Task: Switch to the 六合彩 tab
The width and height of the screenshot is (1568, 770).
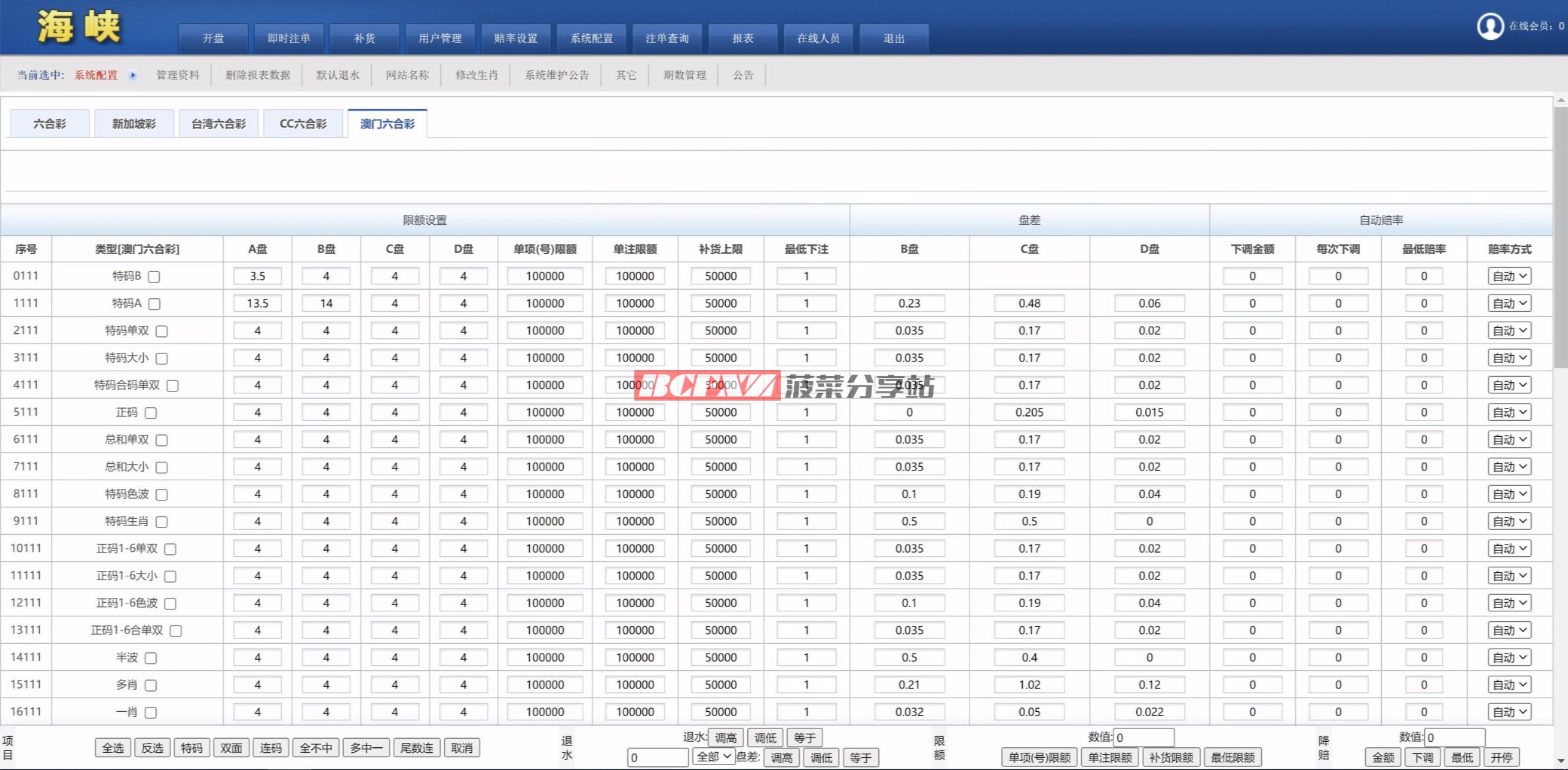Action: 50,124
